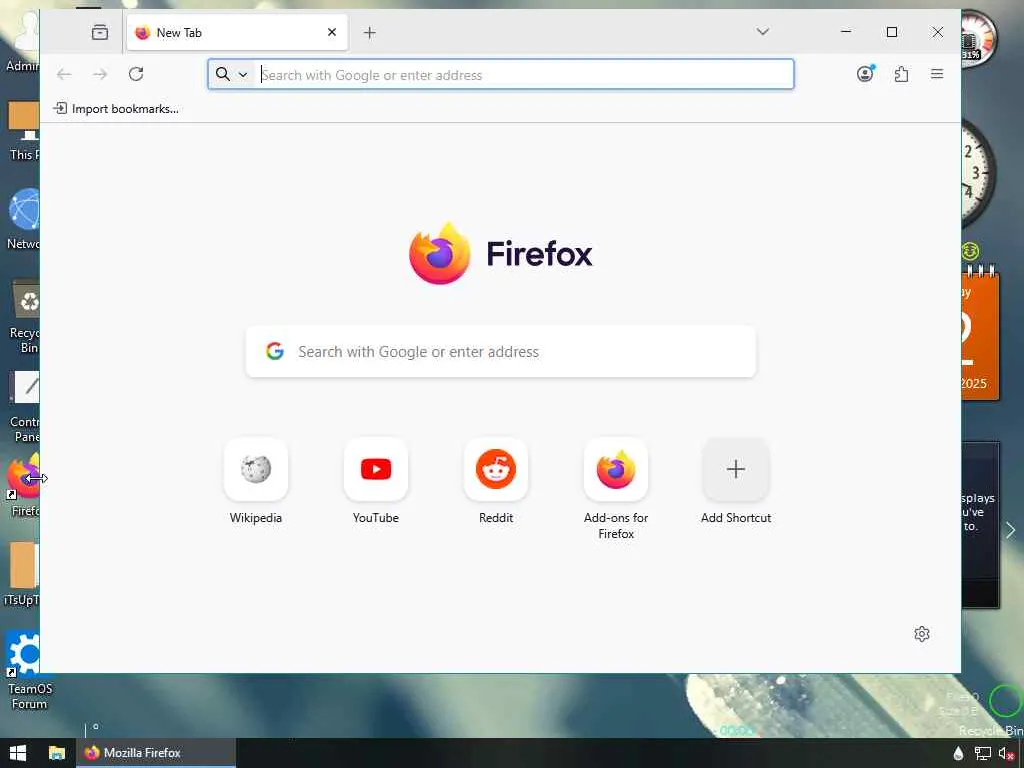Select the New Tab tab
Image resolution: width=1024 pixels, height=768 pixels.
click(x=237, y=32)
